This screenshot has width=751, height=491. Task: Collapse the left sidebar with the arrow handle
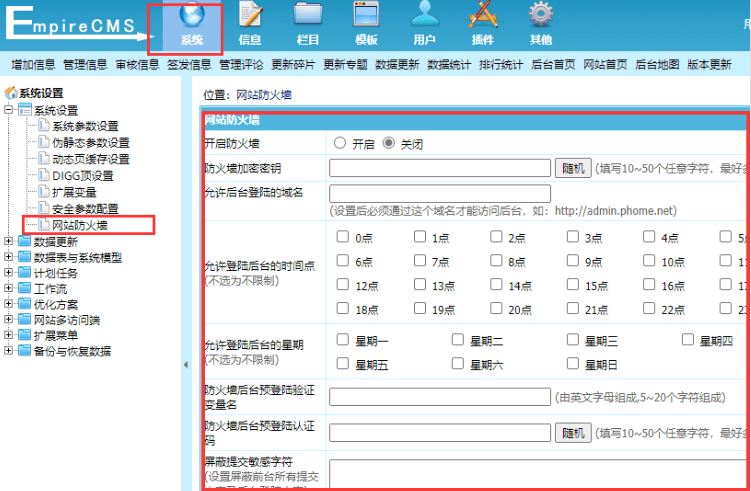point(186,365)
